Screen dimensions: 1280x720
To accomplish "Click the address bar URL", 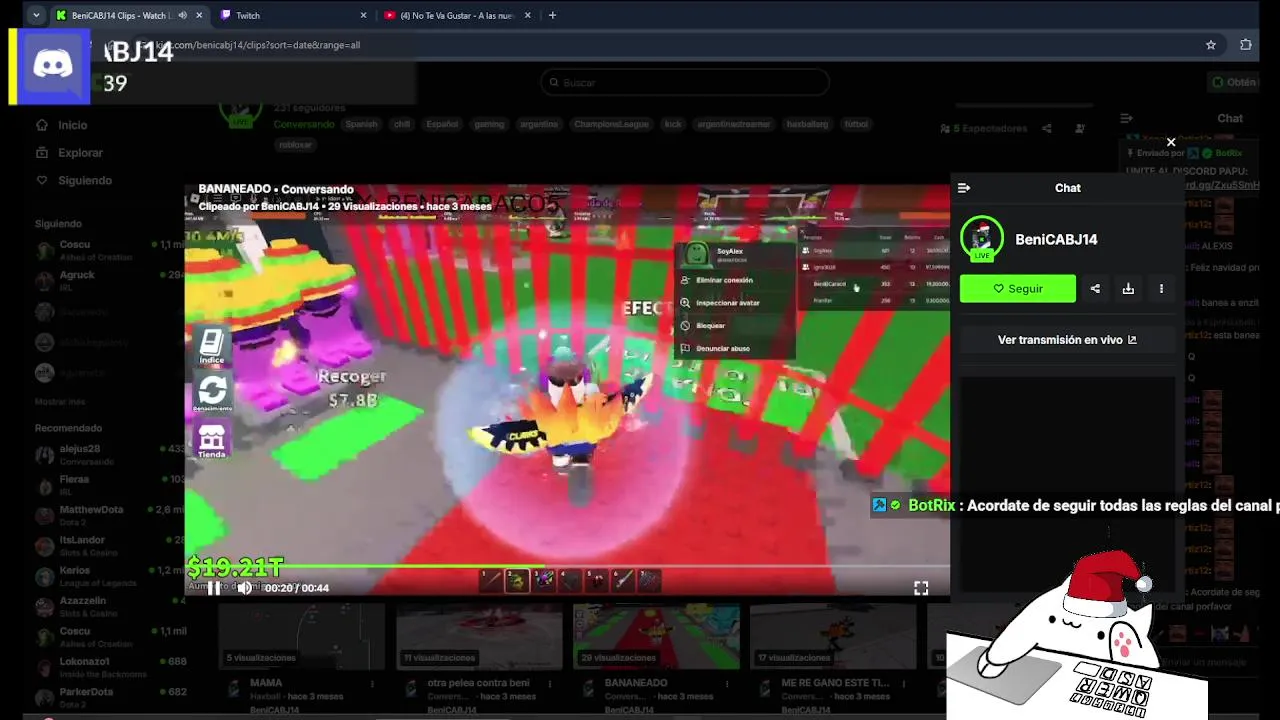I will point(260,45).
